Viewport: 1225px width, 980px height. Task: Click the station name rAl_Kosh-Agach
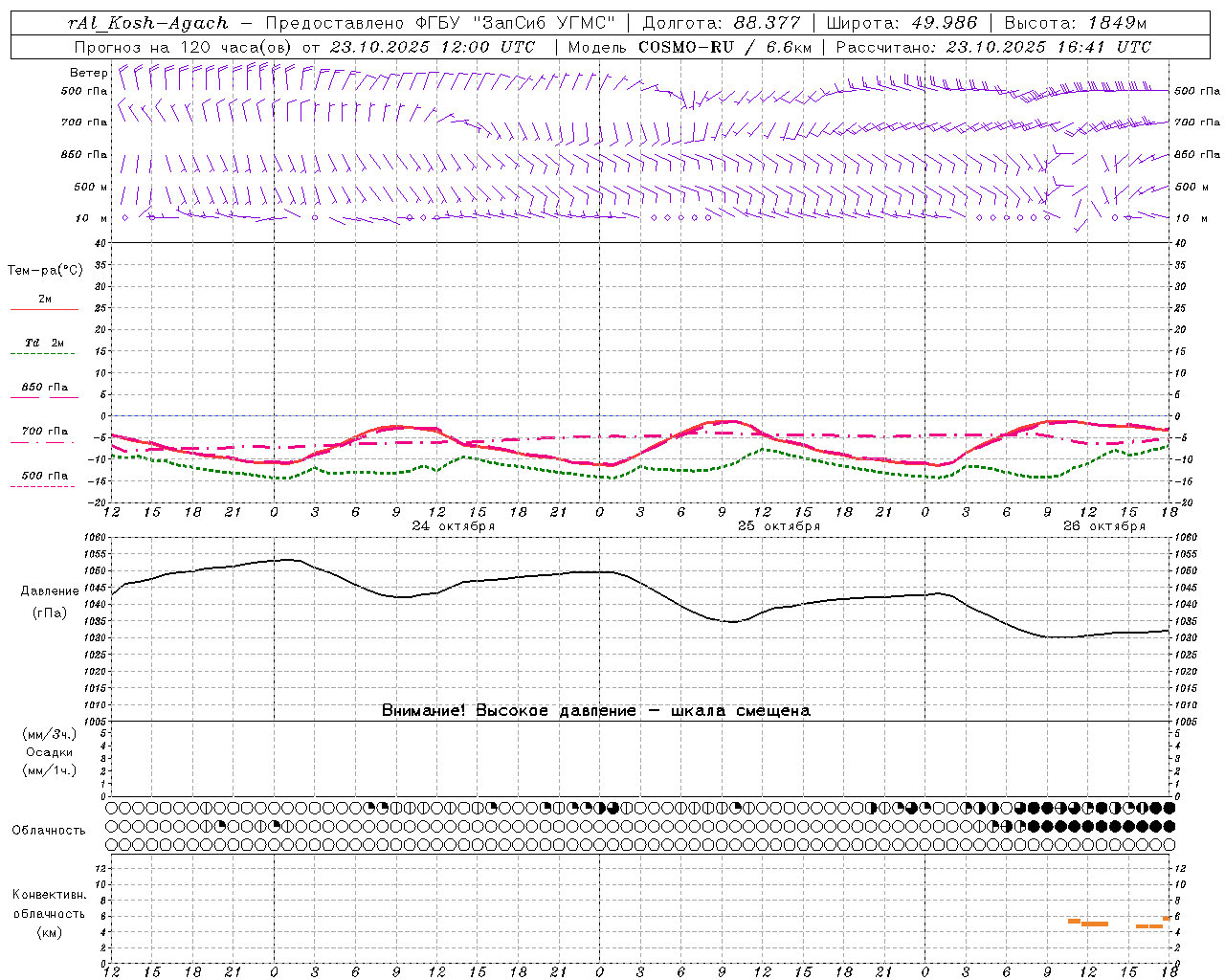148,23
